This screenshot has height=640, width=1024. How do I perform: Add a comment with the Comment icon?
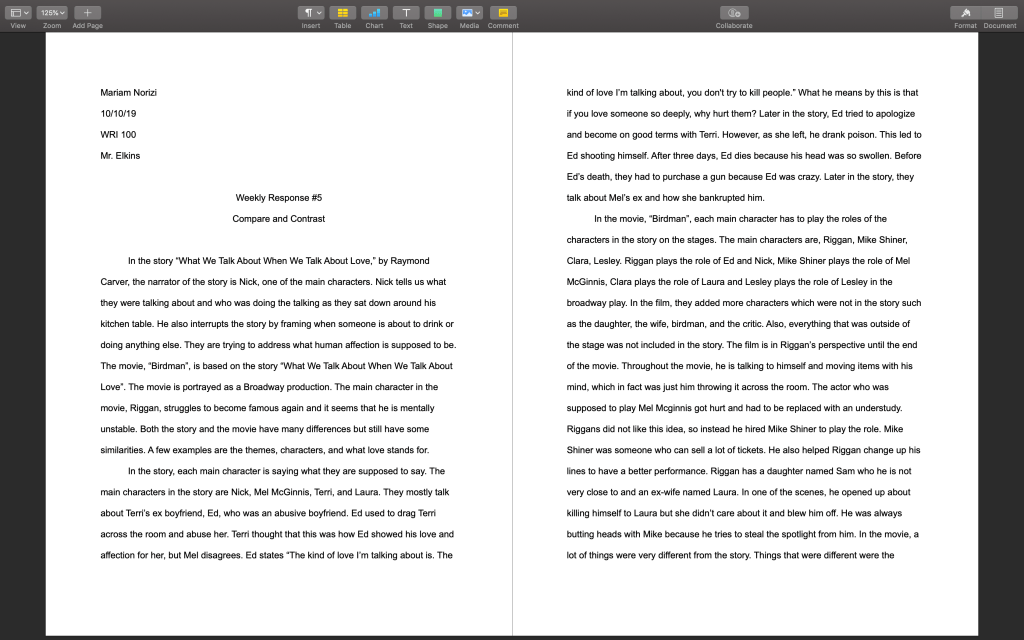click(x=503, y=13)
